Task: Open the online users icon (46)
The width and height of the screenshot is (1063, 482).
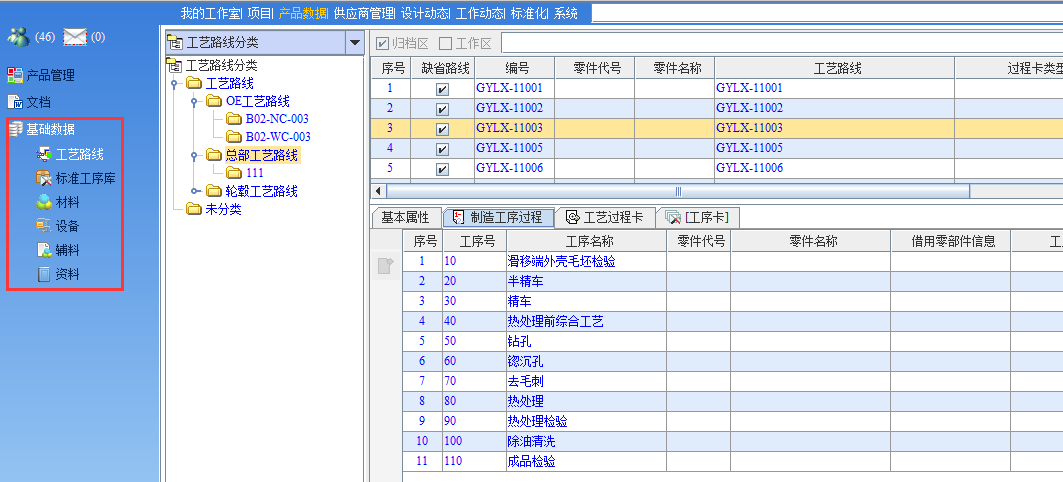Action: 18,37
